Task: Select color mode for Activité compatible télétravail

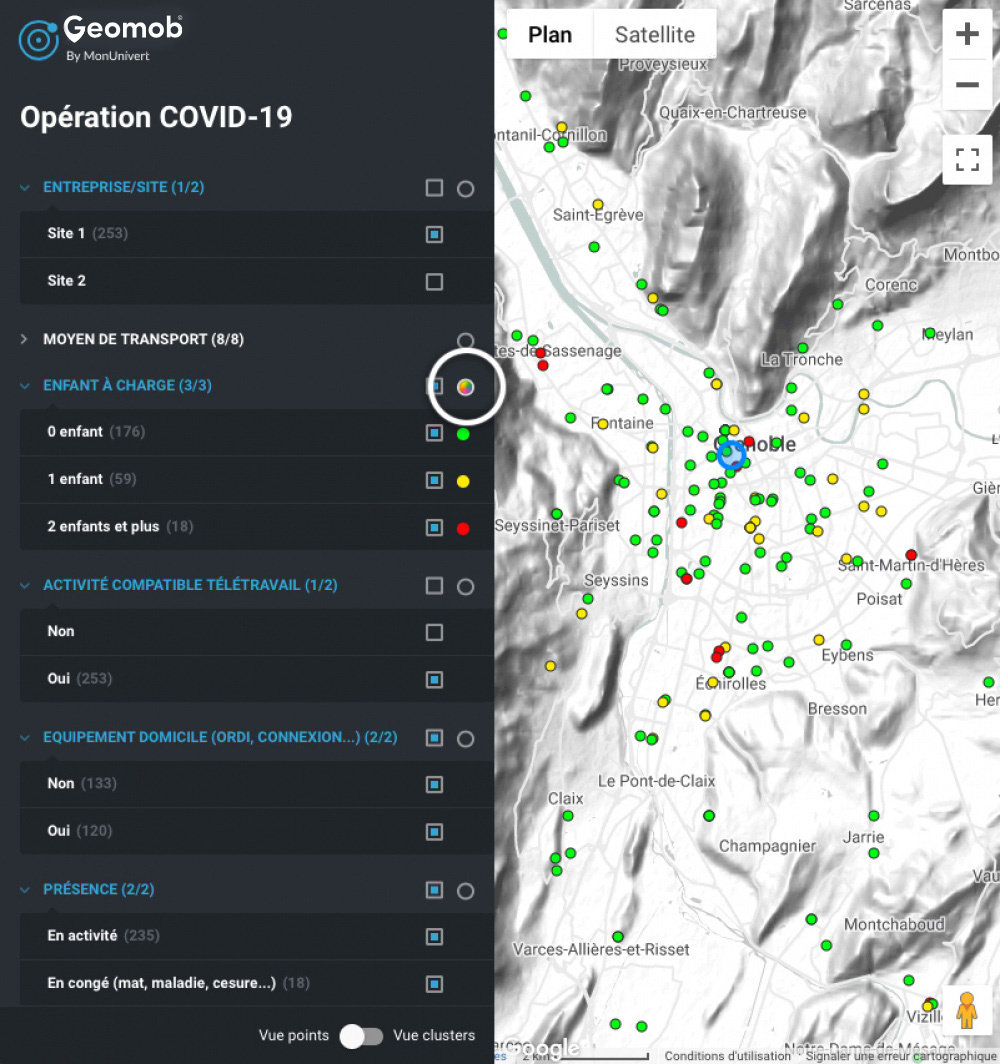Action: tap(465, 586)
